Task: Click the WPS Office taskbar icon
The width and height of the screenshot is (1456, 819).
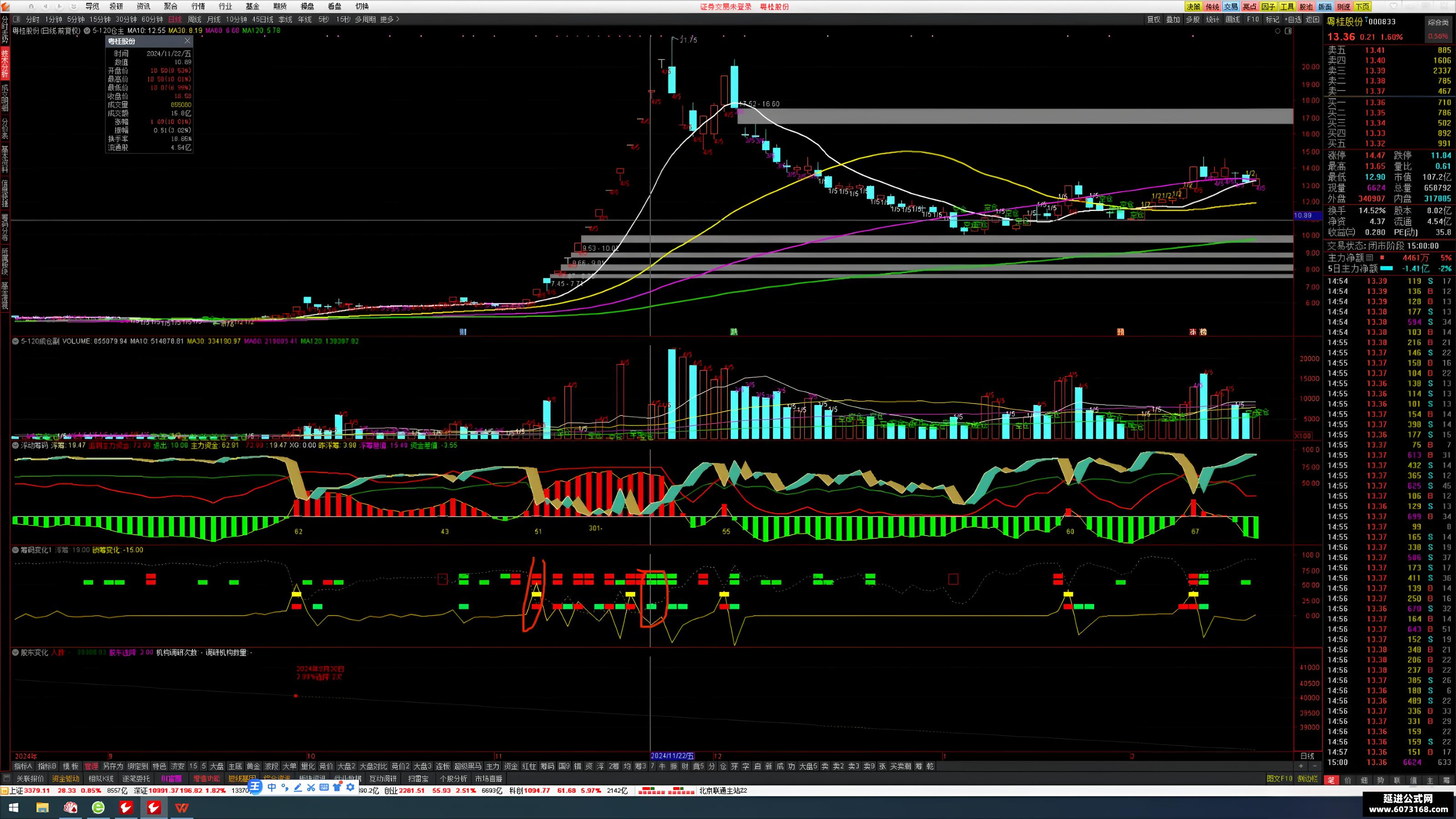Action: [182, 808]
